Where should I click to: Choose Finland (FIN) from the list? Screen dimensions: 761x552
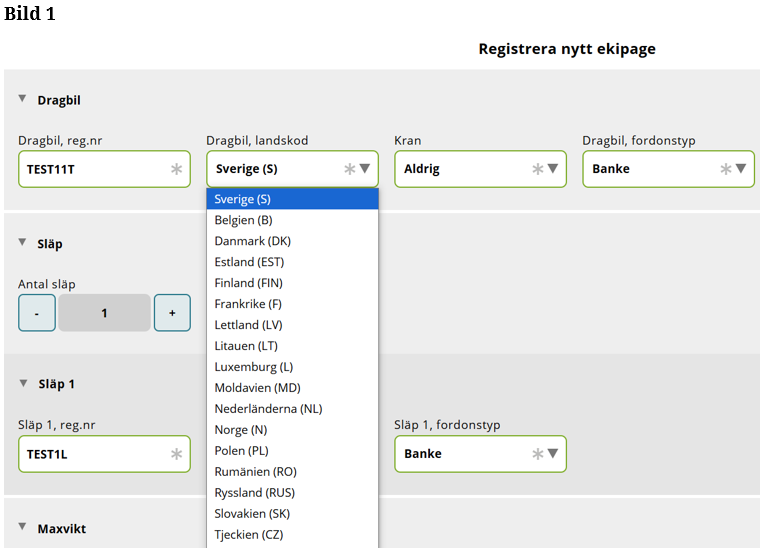click(292, 283)
